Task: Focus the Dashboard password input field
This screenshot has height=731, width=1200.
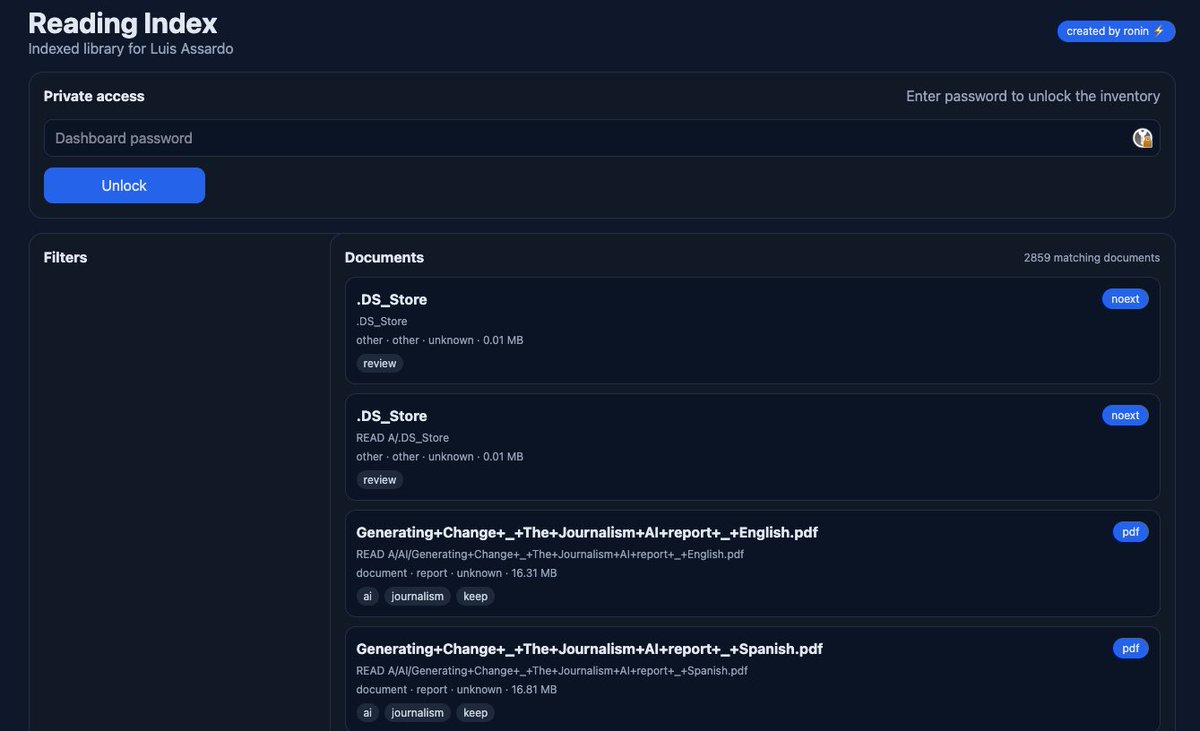Action: coord(602,138)
